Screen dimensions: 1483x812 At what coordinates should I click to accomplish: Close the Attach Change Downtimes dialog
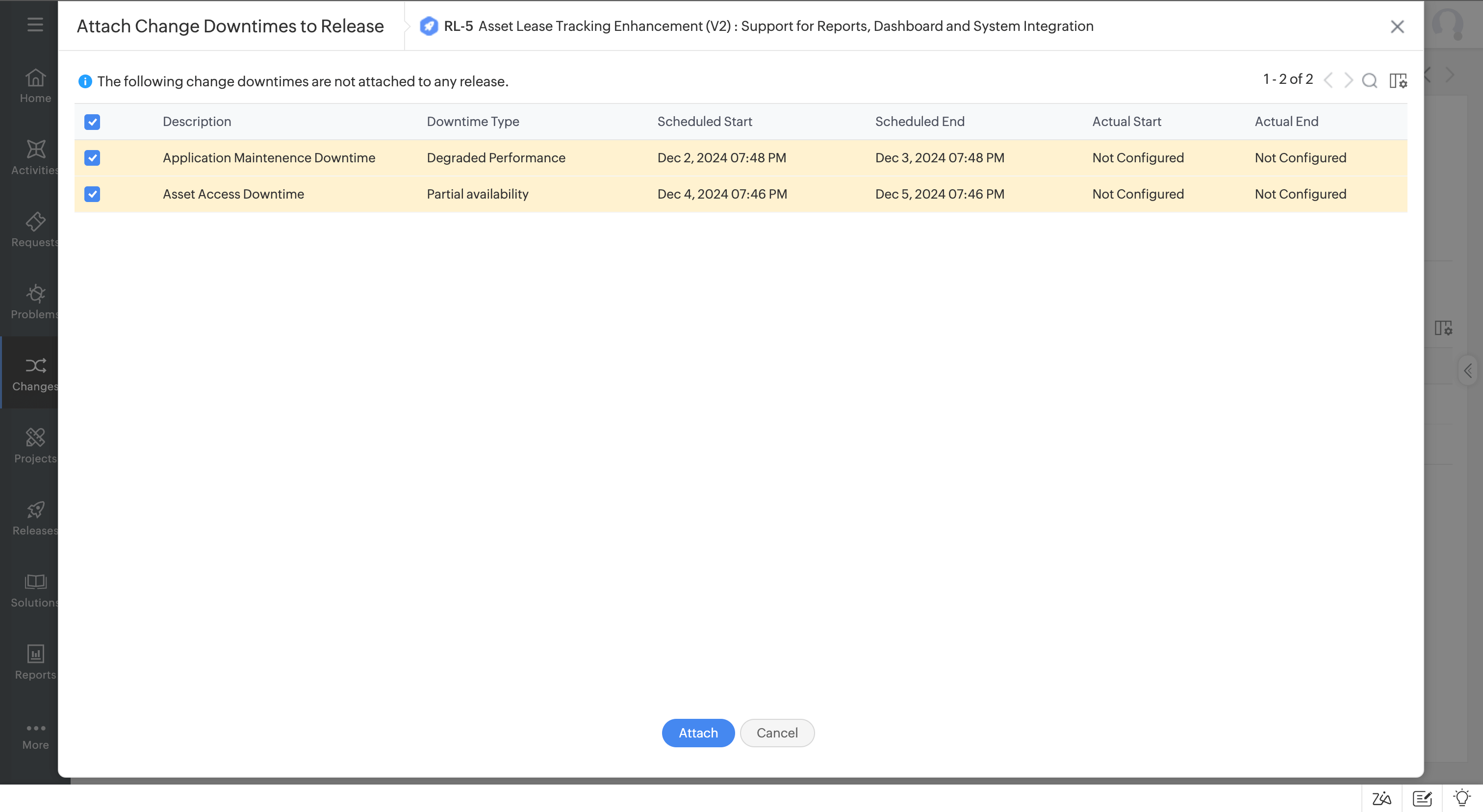pos(1397,26)
